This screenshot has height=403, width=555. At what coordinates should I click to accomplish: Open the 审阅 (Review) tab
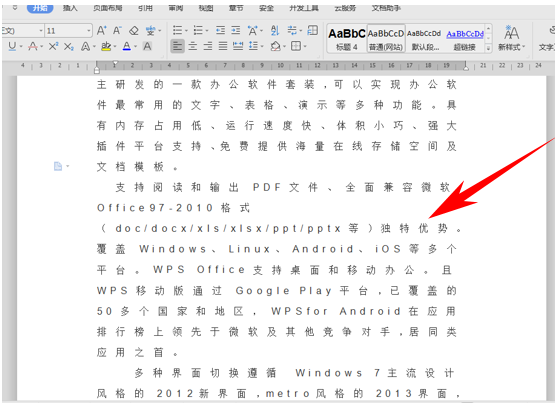tap(176, 7)
